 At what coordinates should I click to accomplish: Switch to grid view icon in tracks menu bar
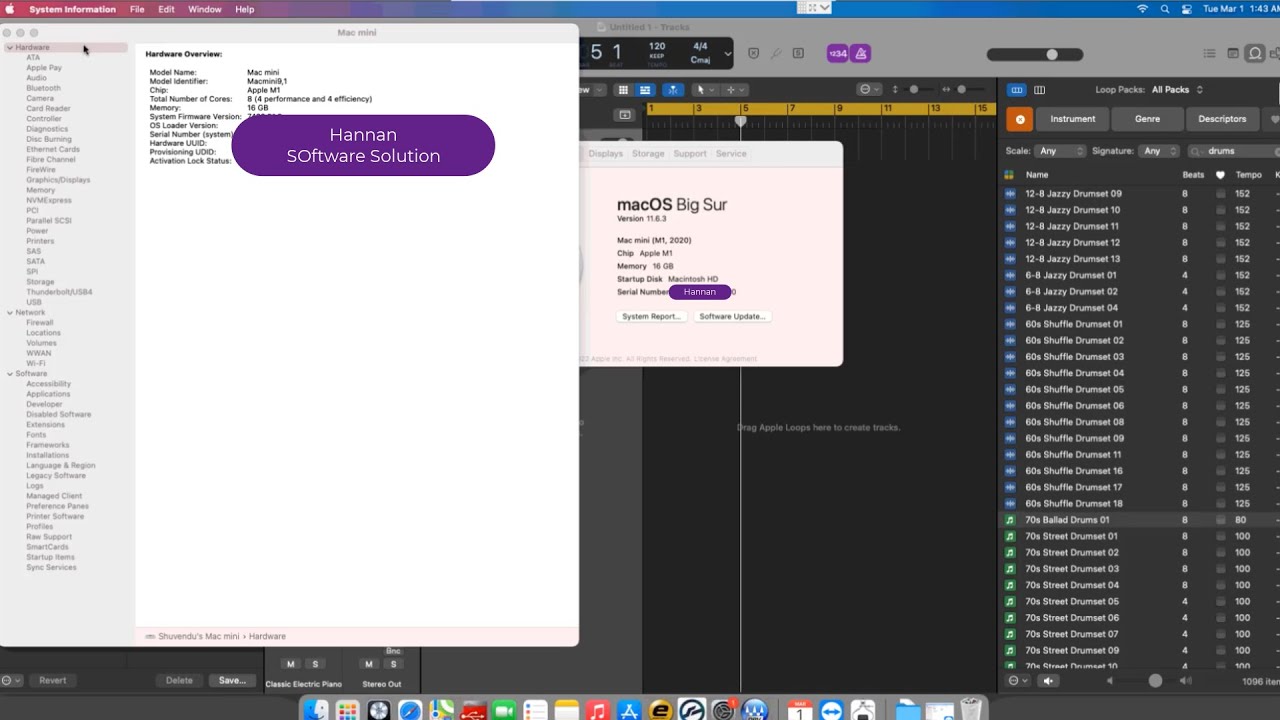pyautogui.click(x=623, y=90)
